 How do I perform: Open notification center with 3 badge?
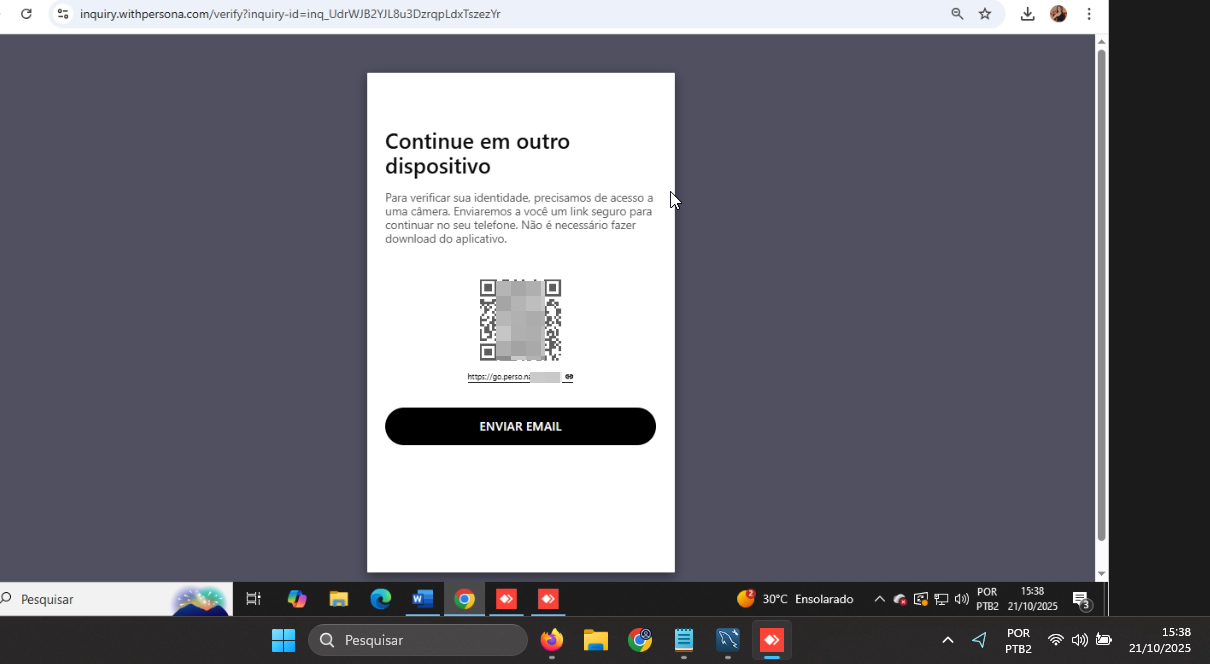pos(1082,600)
